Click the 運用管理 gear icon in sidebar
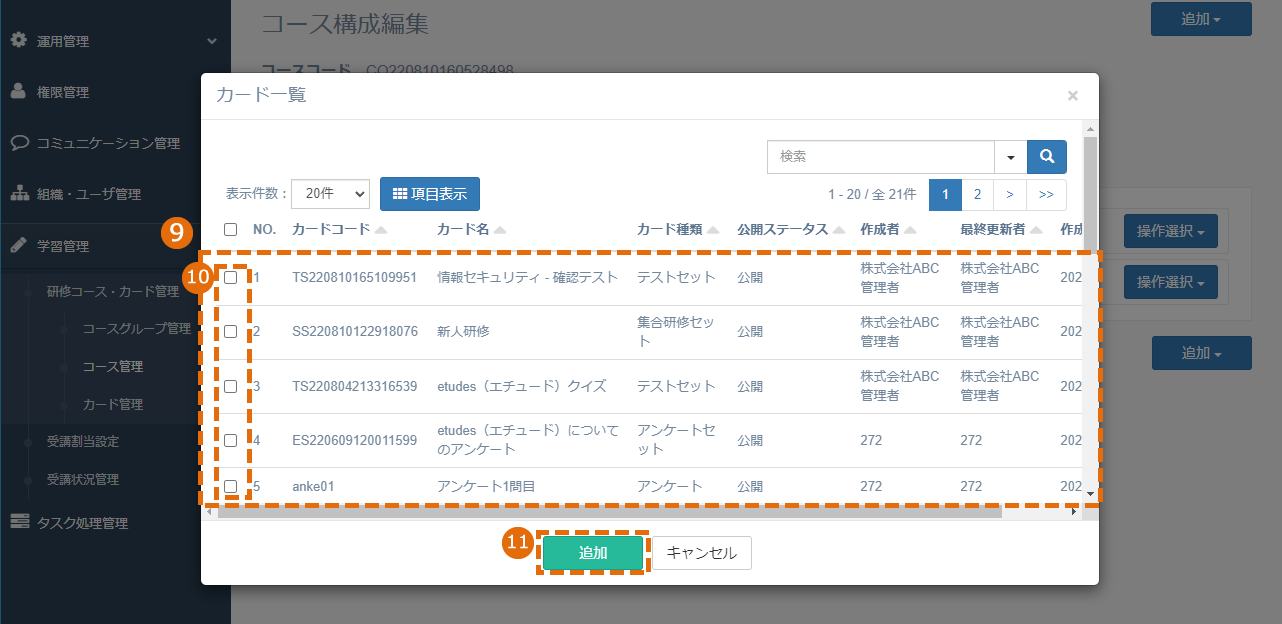The height and width of the screenshot is (624, 1282). tap(19, 40)
